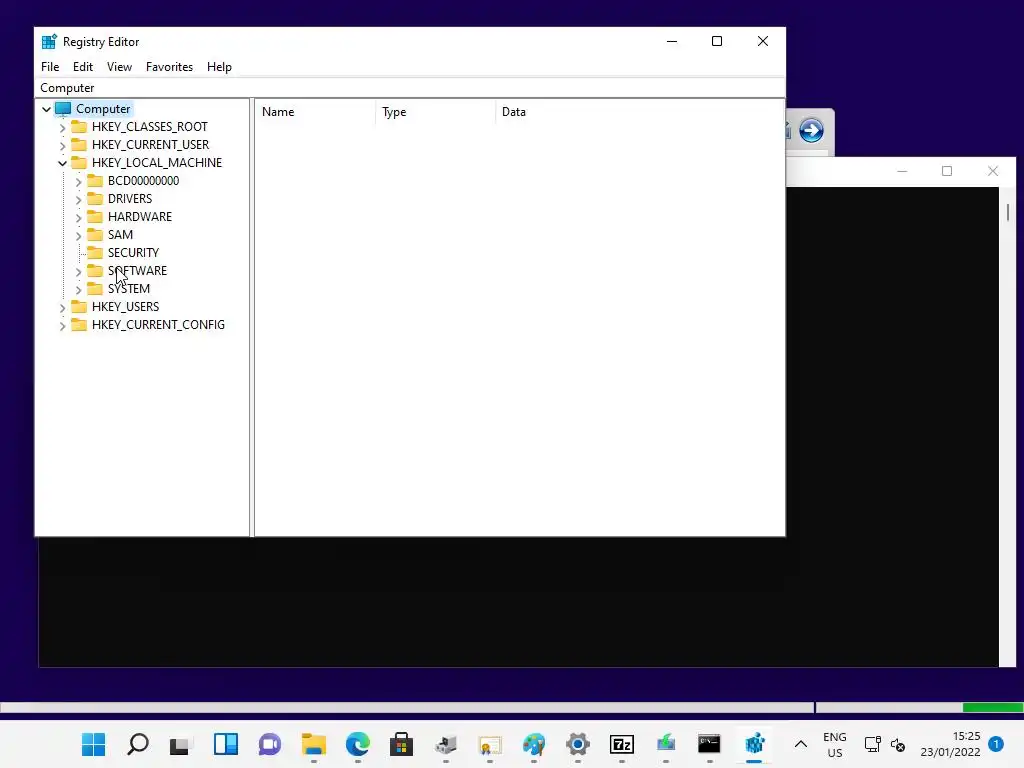Select the DRIVERS key
Viewport: 1024px width, 768px height.
[130, 199]
